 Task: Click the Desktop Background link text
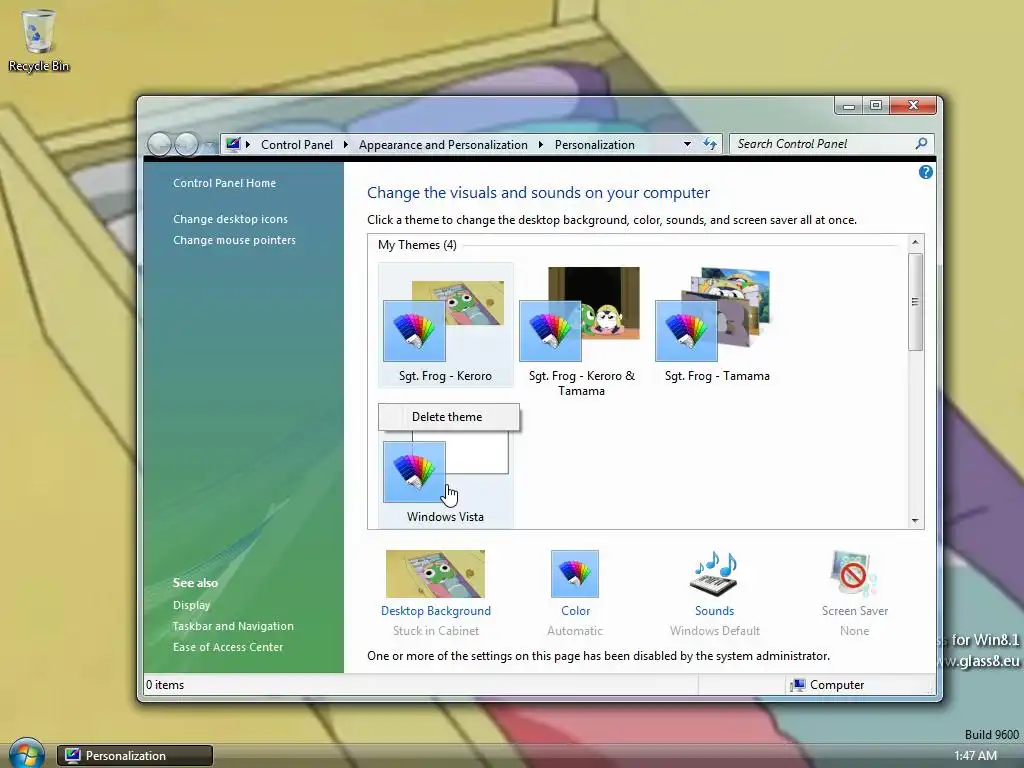436,611
